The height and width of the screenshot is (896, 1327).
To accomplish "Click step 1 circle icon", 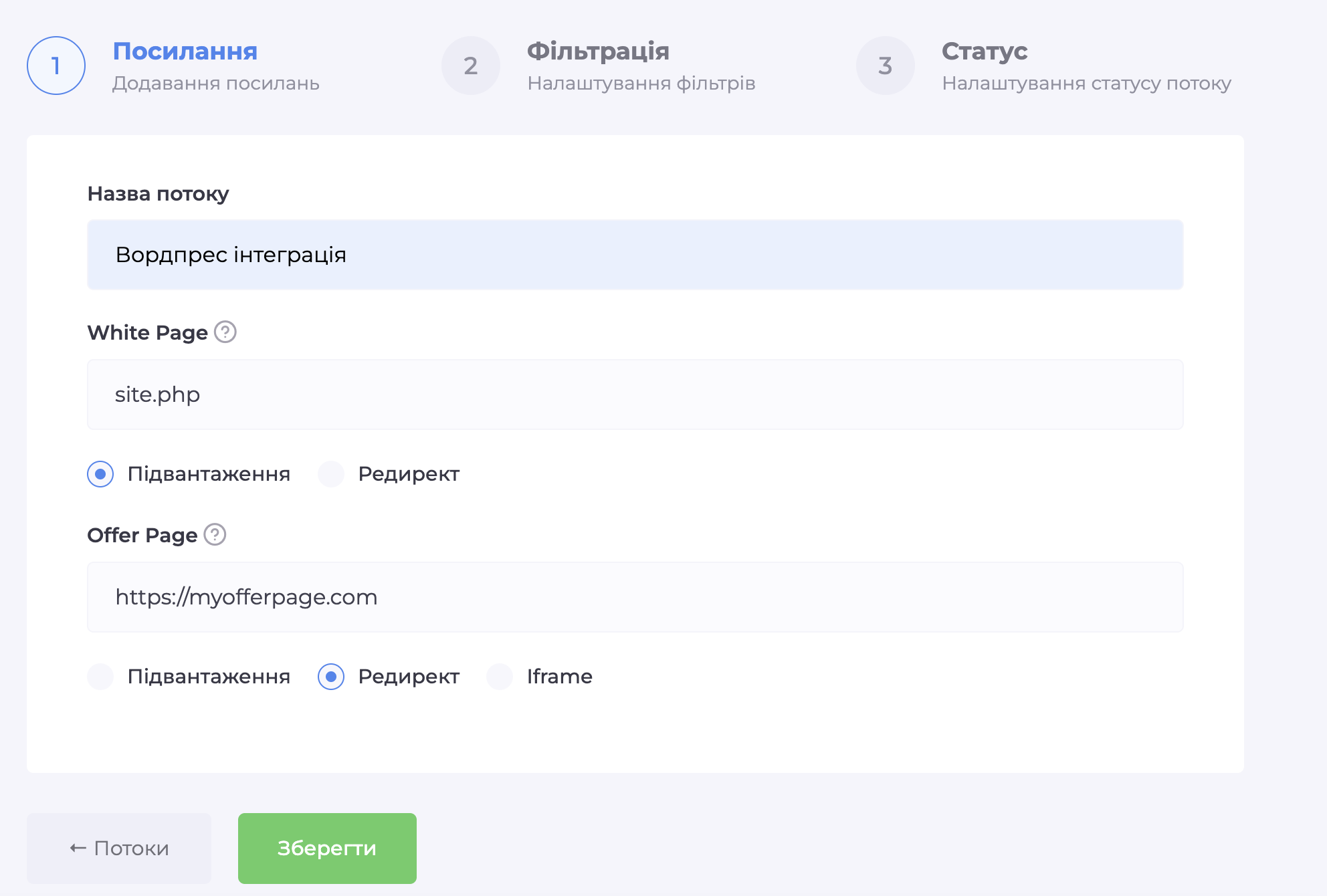I will coord(56,66).
